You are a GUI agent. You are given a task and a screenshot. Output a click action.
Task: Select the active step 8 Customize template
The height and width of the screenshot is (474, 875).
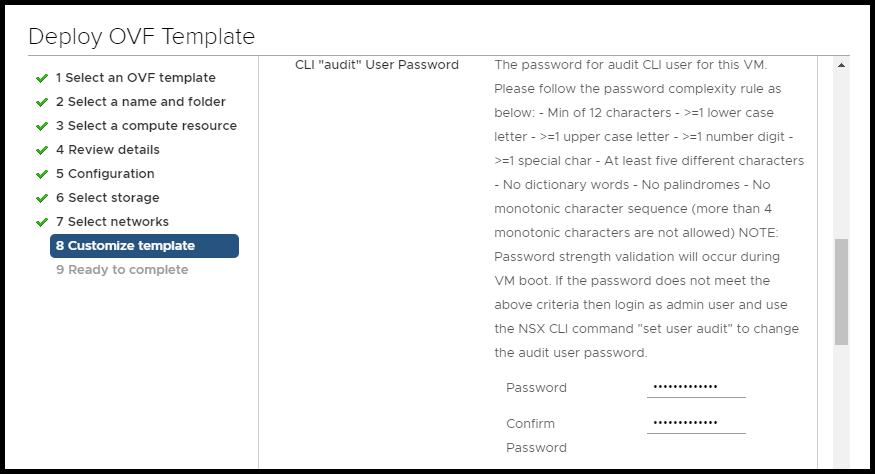pyautogui.click(x=144, y=246)
